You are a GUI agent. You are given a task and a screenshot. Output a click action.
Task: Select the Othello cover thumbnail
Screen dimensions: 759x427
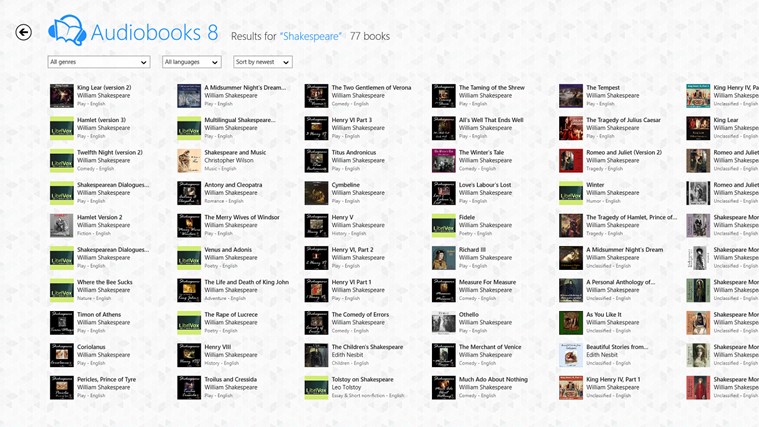[444, 323]
